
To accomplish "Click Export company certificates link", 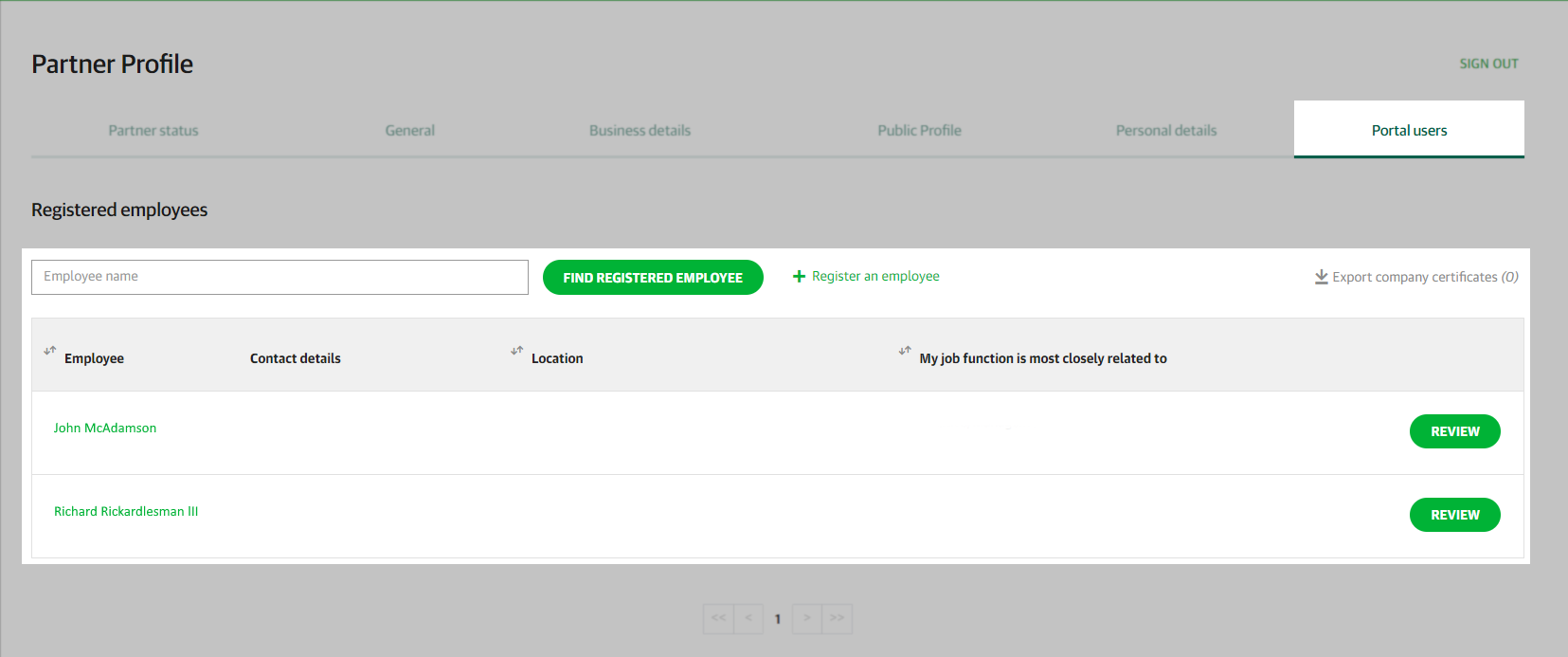I will (1425, 277).
